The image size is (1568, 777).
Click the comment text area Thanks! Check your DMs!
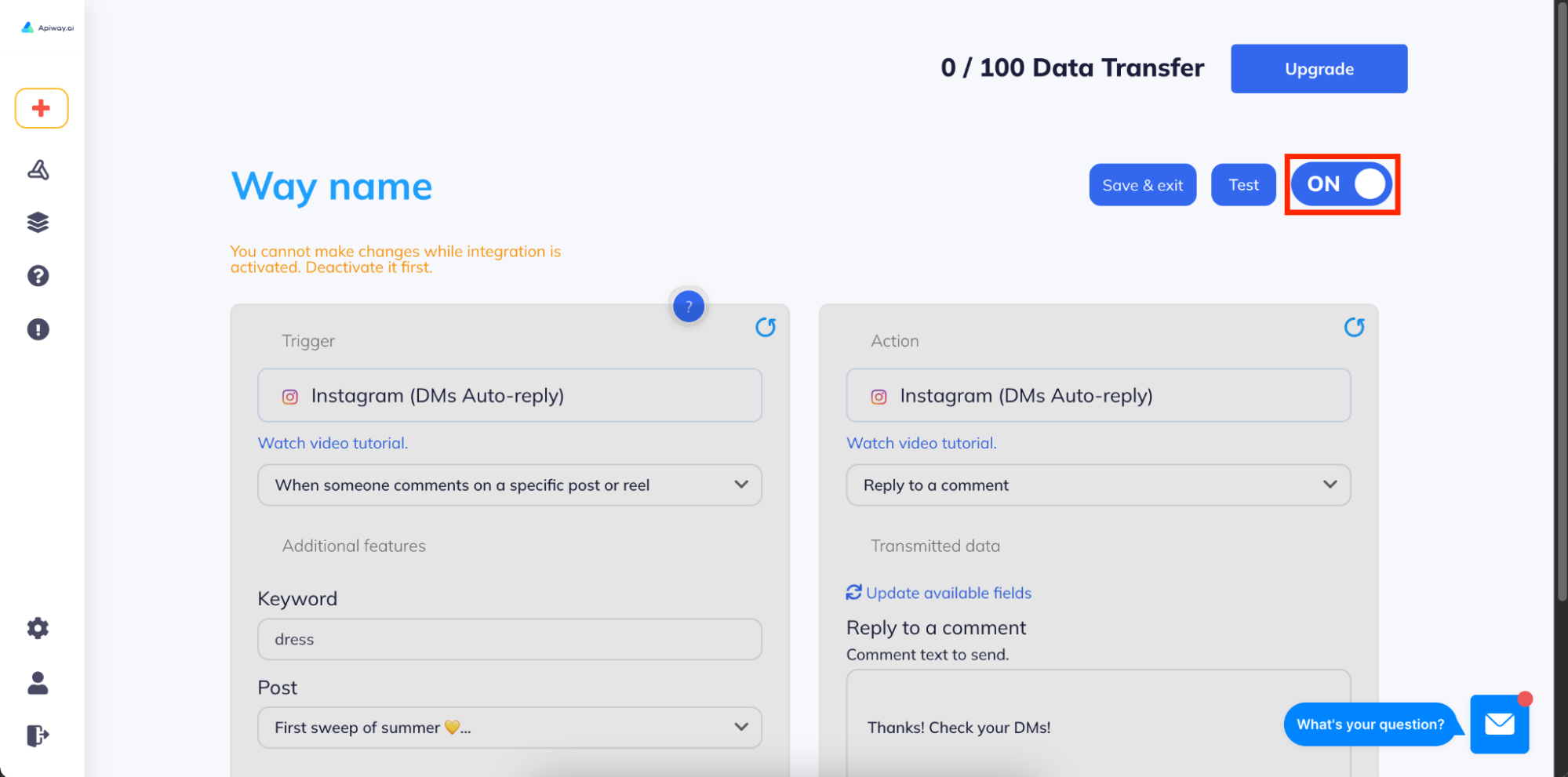coord(1098,723)
